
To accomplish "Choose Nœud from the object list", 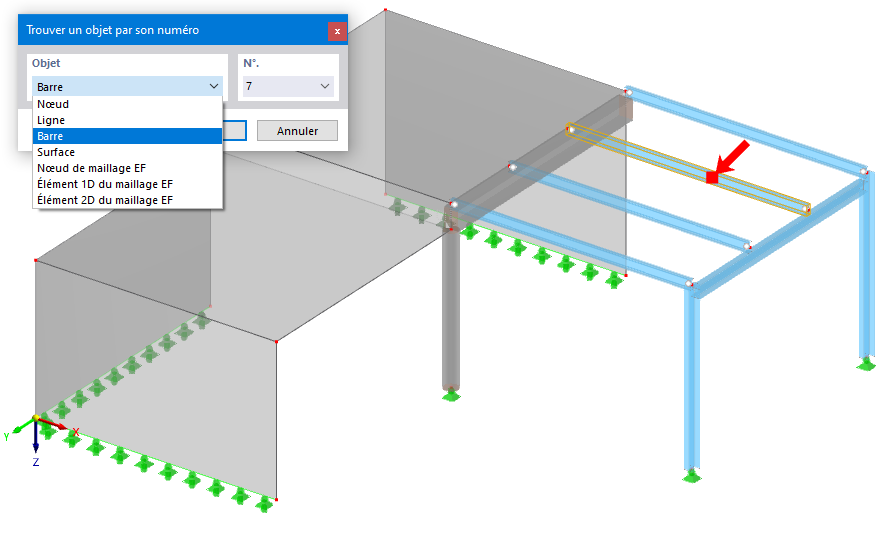I will (127, 104).
